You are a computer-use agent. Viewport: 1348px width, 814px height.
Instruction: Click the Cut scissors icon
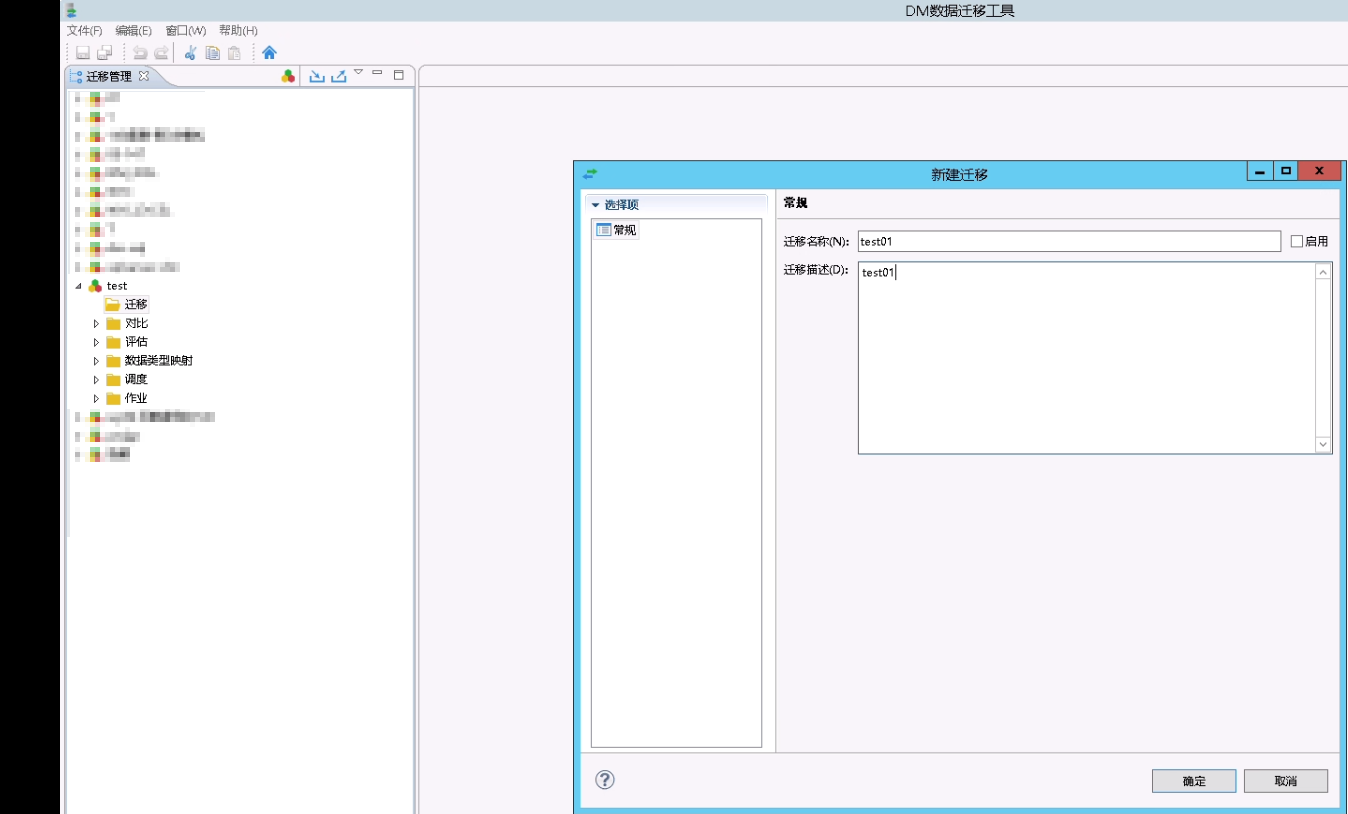pyautogui.click(x=190, y=52)
